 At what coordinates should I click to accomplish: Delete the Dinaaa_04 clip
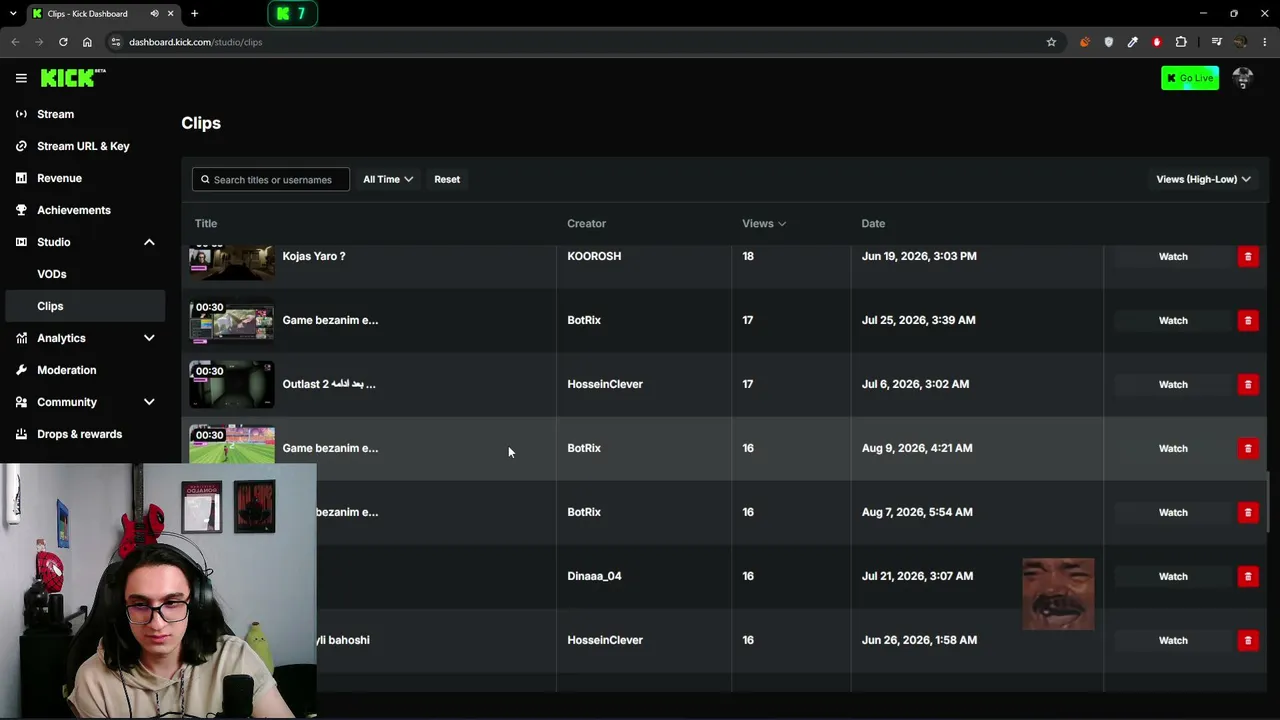pos(1247,577)
